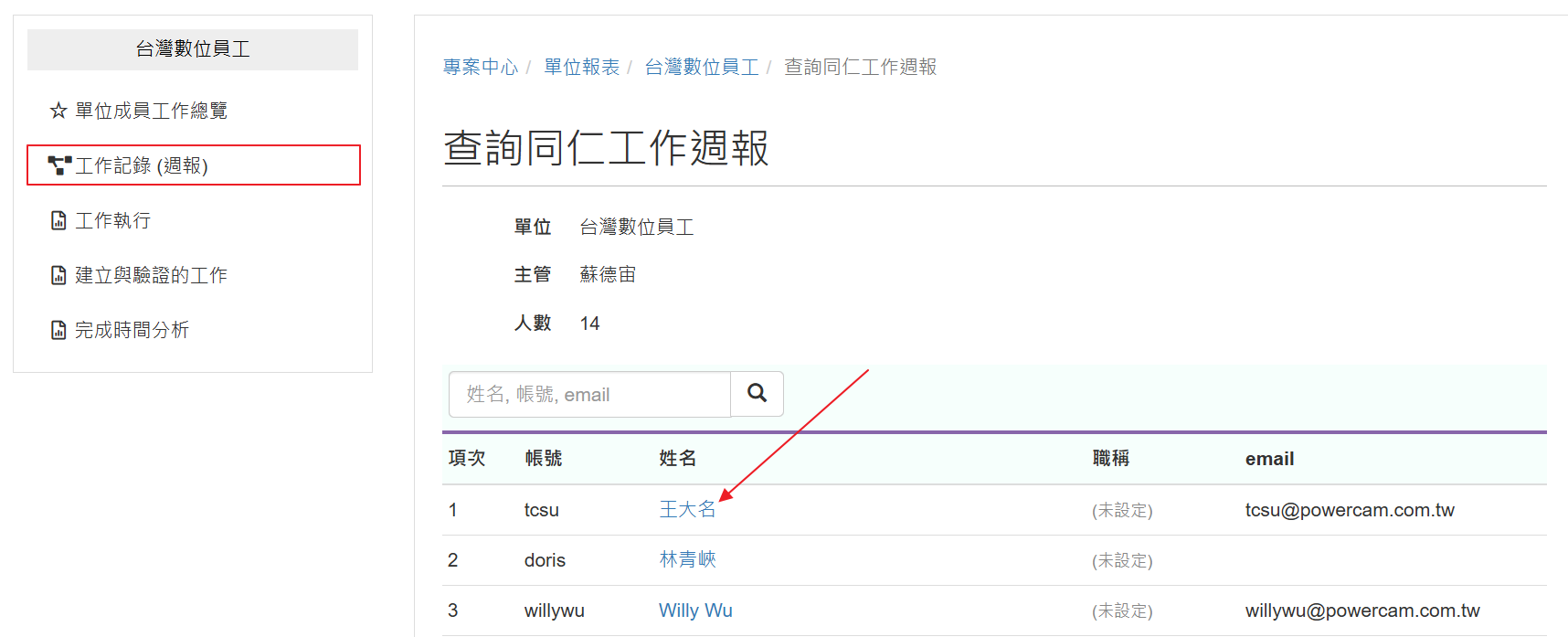Click the 項次 column header
1568x637 pixels.
tap(467, 459)
